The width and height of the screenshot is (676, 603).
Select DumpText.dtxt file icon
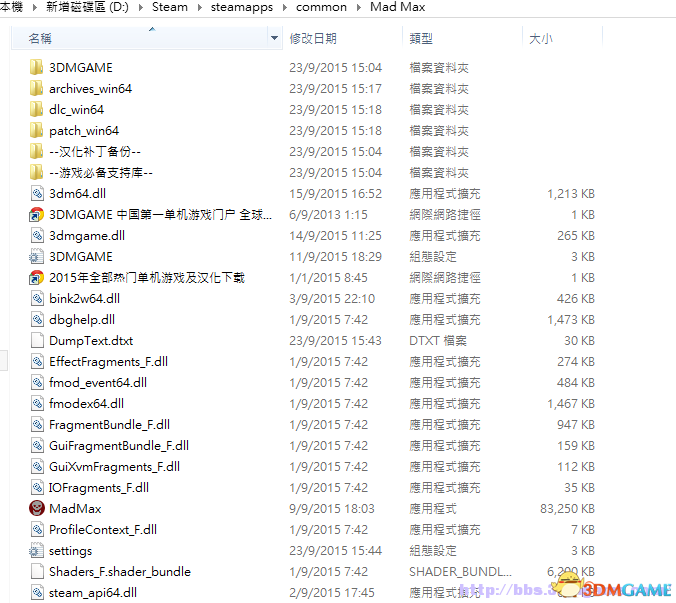point(37,341)
